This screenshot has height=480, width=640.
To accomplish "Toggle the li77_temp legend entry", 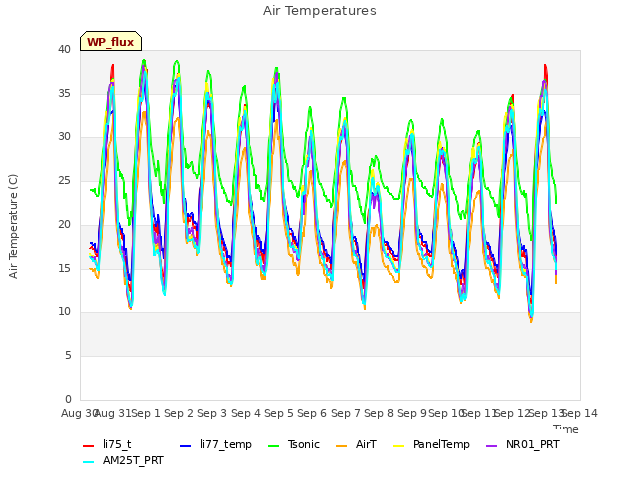I will click(216, 444).
